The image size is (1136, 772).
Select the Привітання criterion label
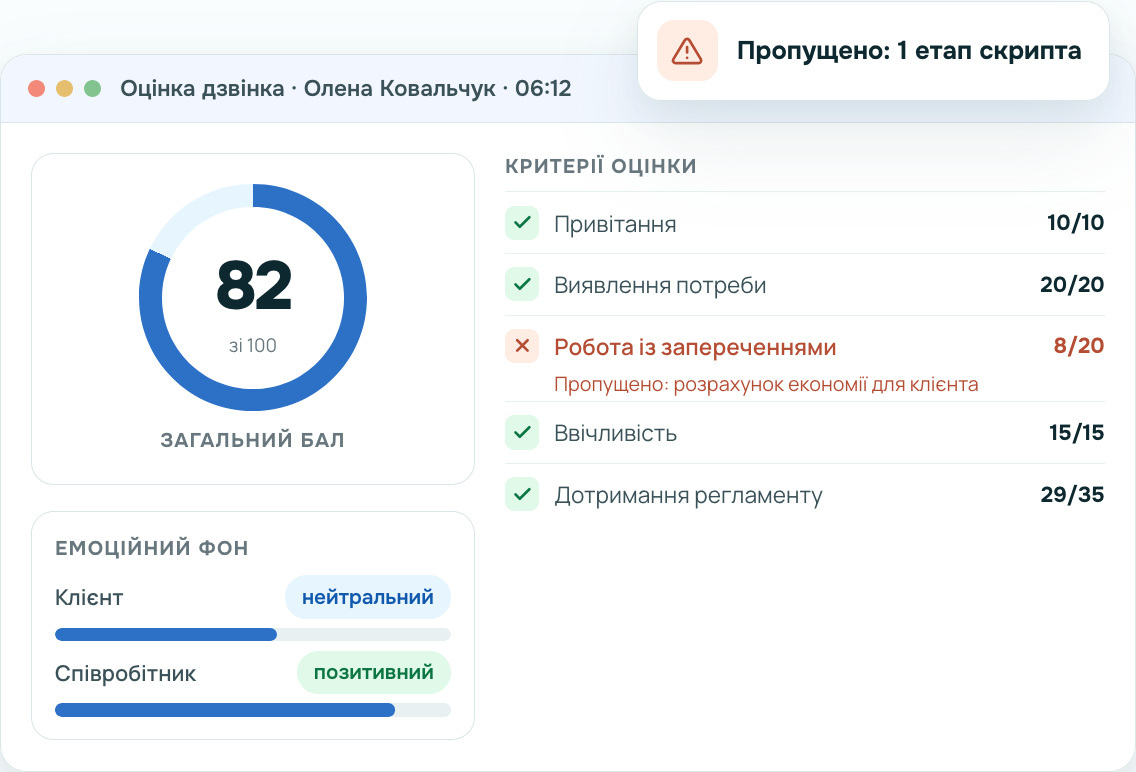(x=615, y=225)
